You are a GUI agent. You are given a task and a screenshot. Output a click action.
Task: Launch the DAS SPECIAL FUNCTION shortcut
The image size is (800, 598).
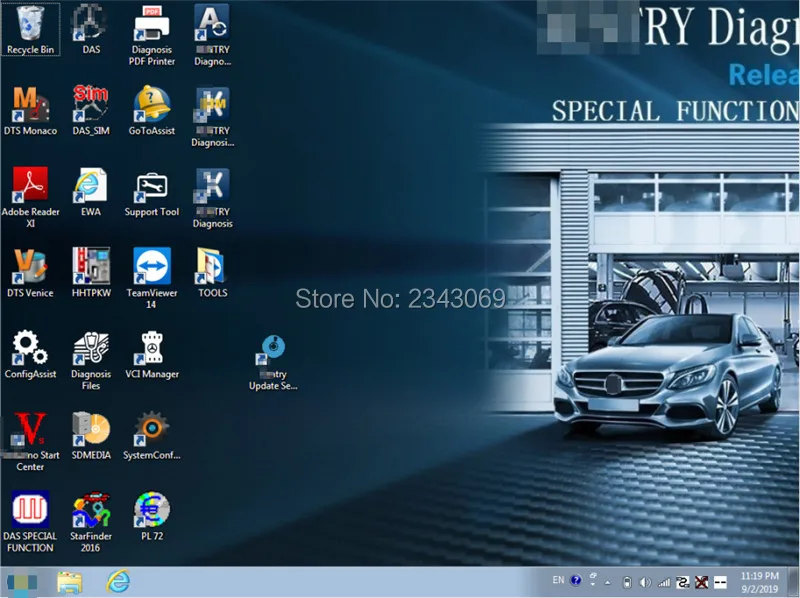pyautogui.click(x=31, y=511)
